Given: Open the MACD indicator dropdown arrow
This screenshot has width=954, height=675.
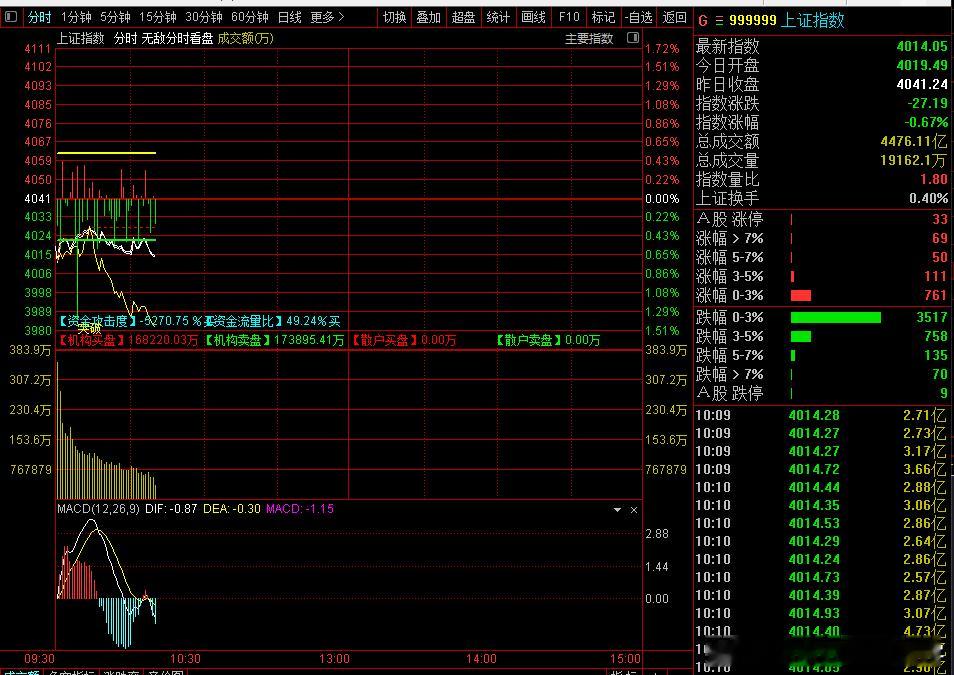Looking at the screenshot, I should click(x=618, y=509).
